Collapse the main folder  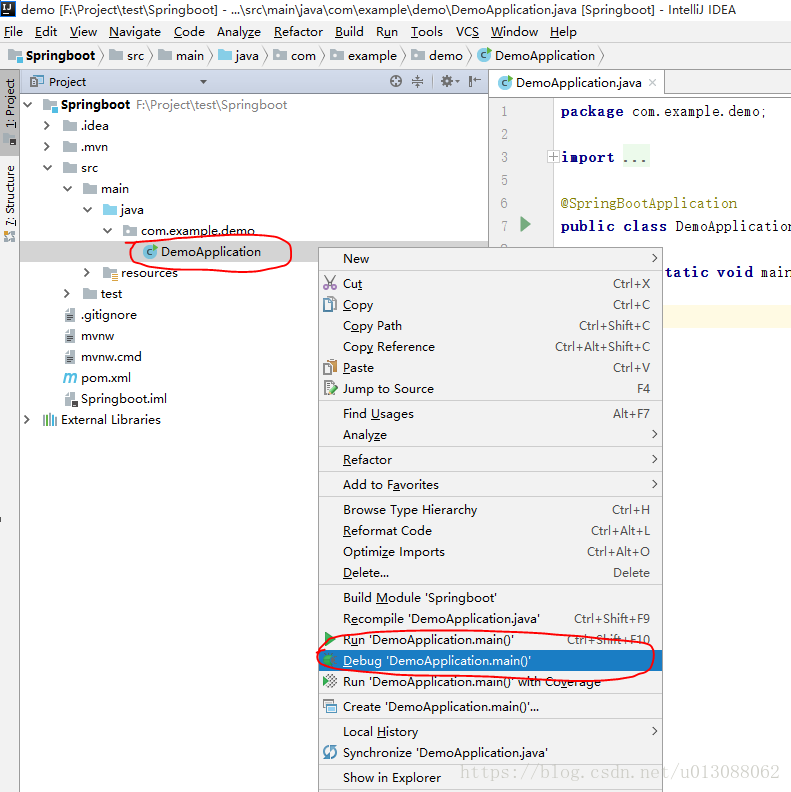[68, 188]
